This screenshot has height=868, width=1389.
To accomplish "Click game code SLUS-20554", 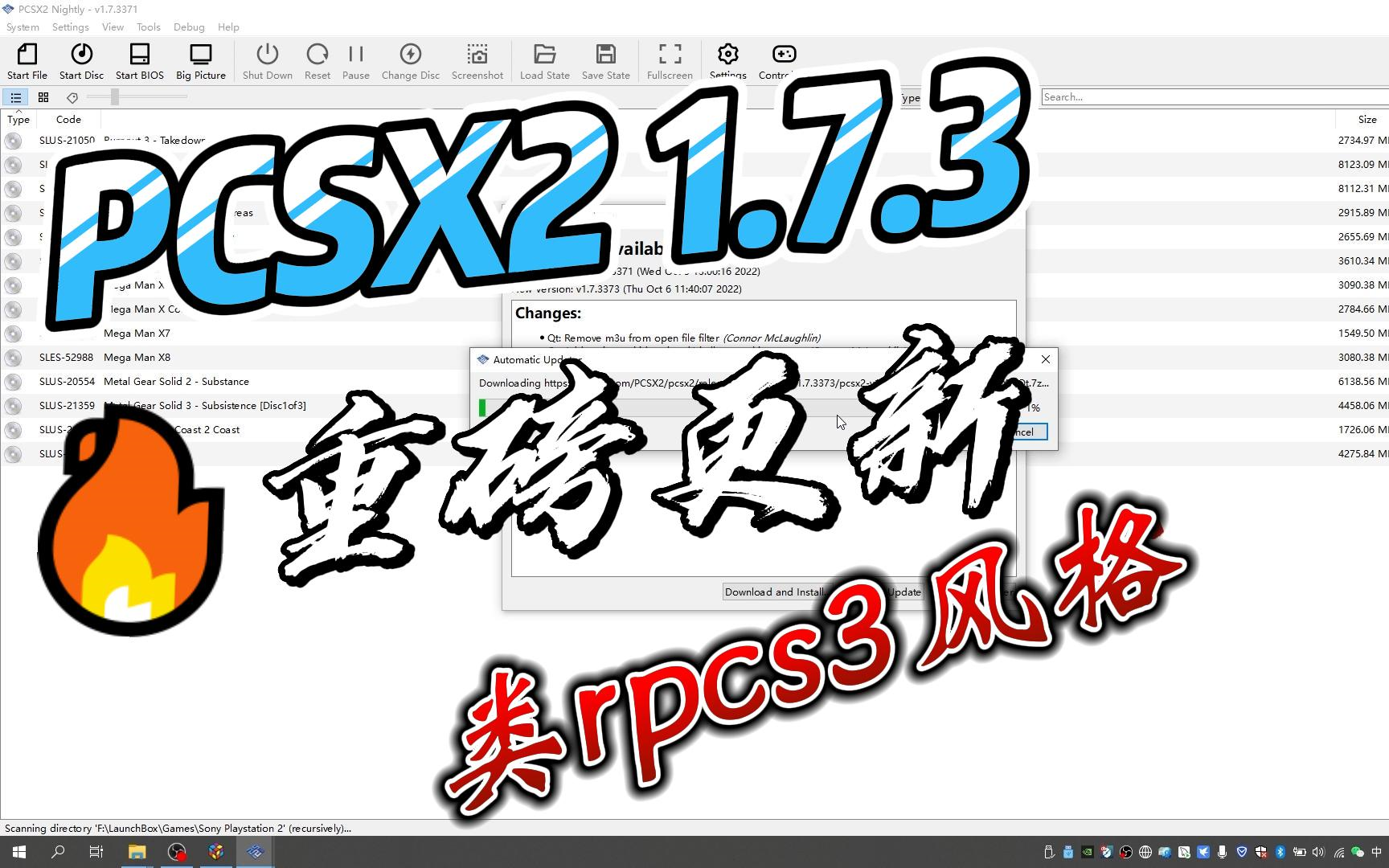I will (x=67, y=381).
